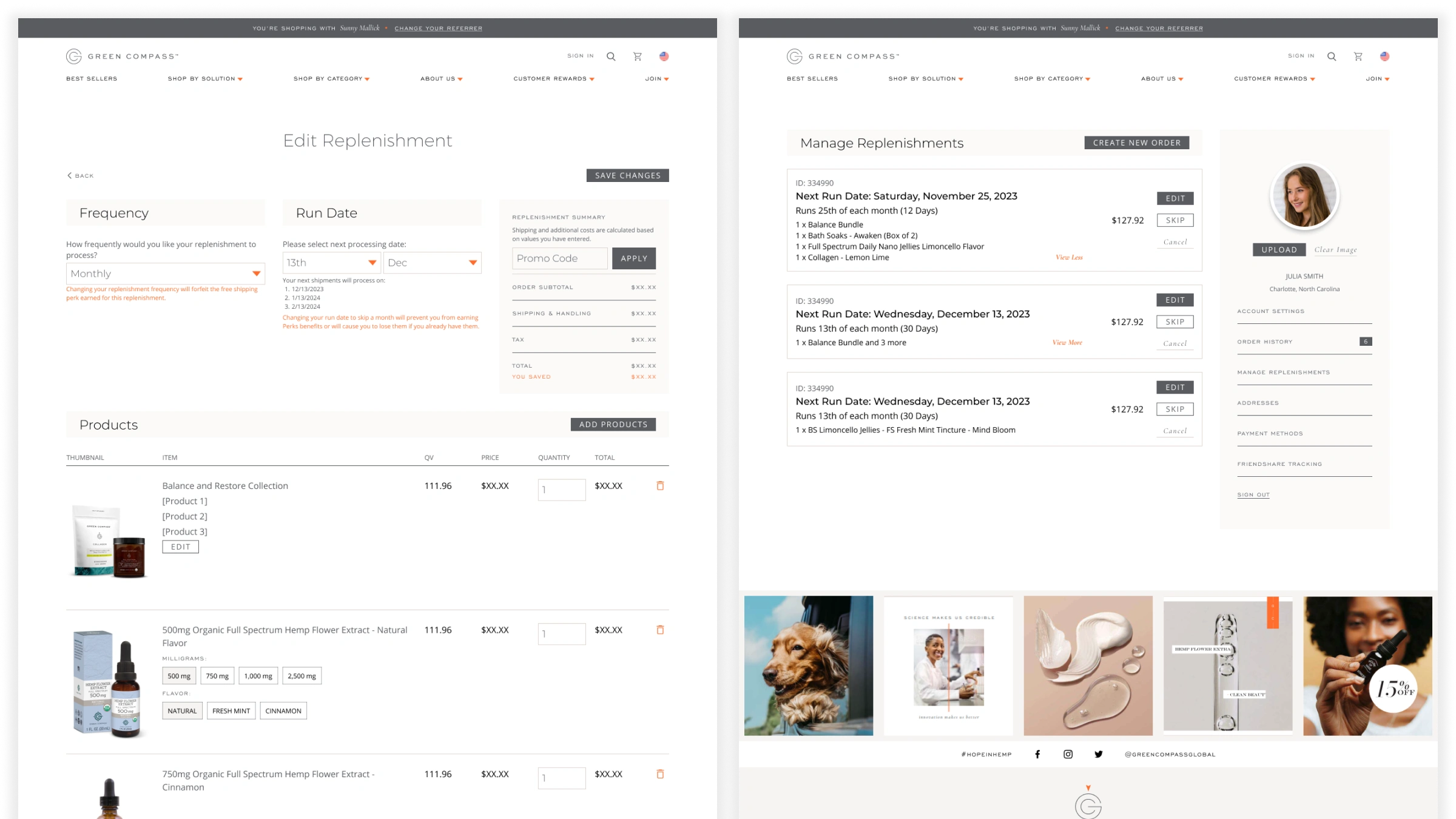Expand Shop by Solution on the Manage Replenishments page

(x=926, y=79)
